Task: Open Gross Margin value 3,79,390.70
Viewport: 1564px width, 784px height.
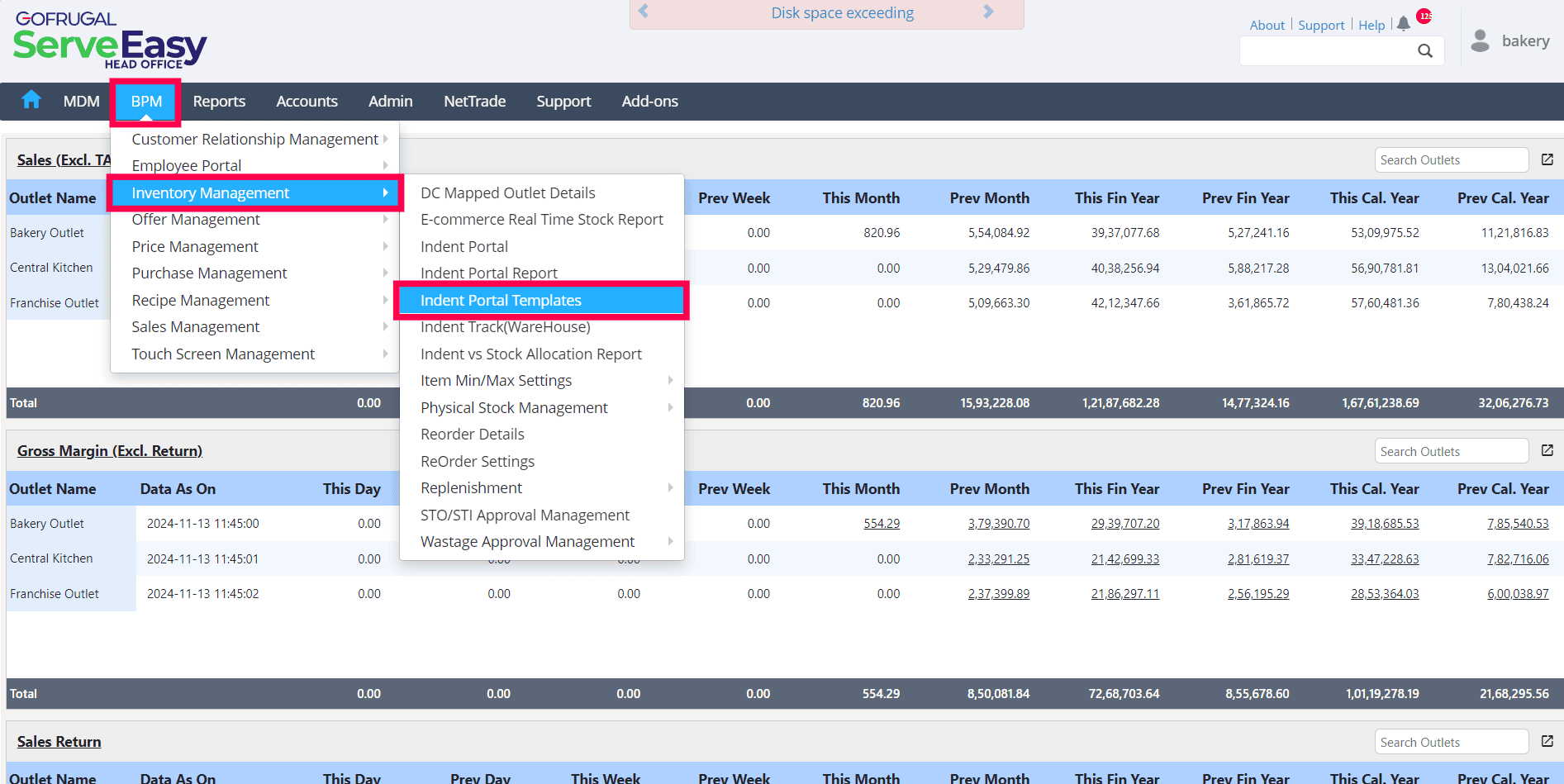Action: [x=999, y=523]
